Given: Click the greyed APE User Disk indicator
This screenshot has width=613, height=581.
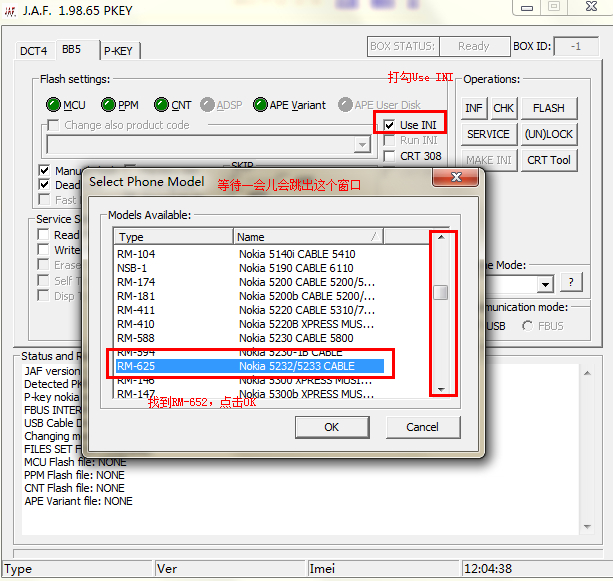Looking at the screenshot, I should tap(345, 105).
